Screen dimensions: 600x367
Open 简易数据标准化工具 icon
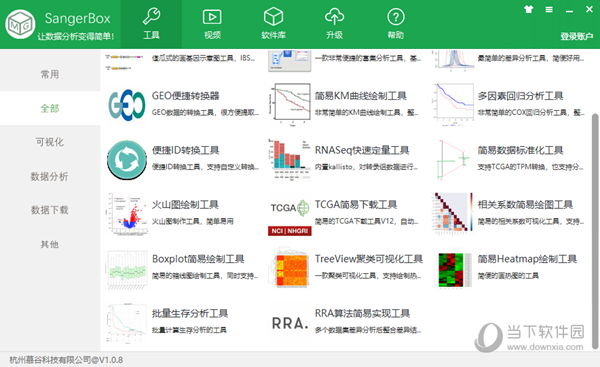click(x=453, y=159)
